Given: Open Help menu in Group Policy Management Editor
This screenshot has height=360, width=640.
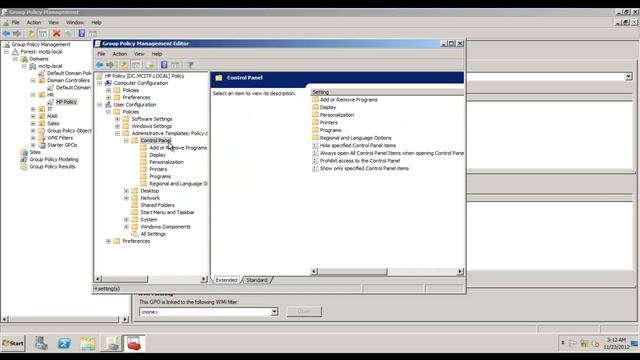Looking at the screenshot, I should point(157,54).
